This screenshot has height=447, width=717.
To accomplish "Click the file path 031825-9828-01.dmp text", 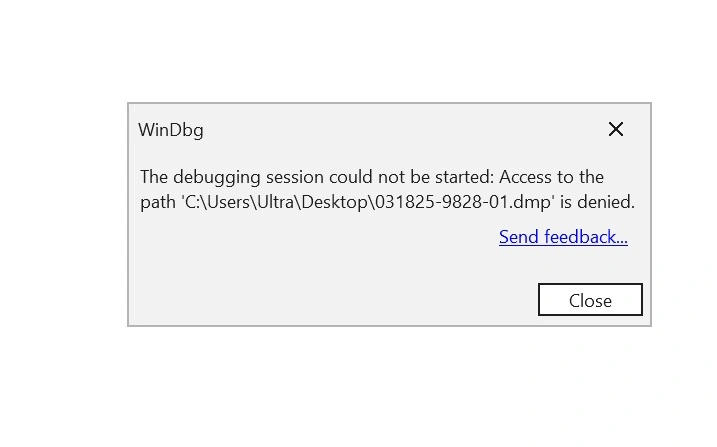I will [x=463, y=202].
